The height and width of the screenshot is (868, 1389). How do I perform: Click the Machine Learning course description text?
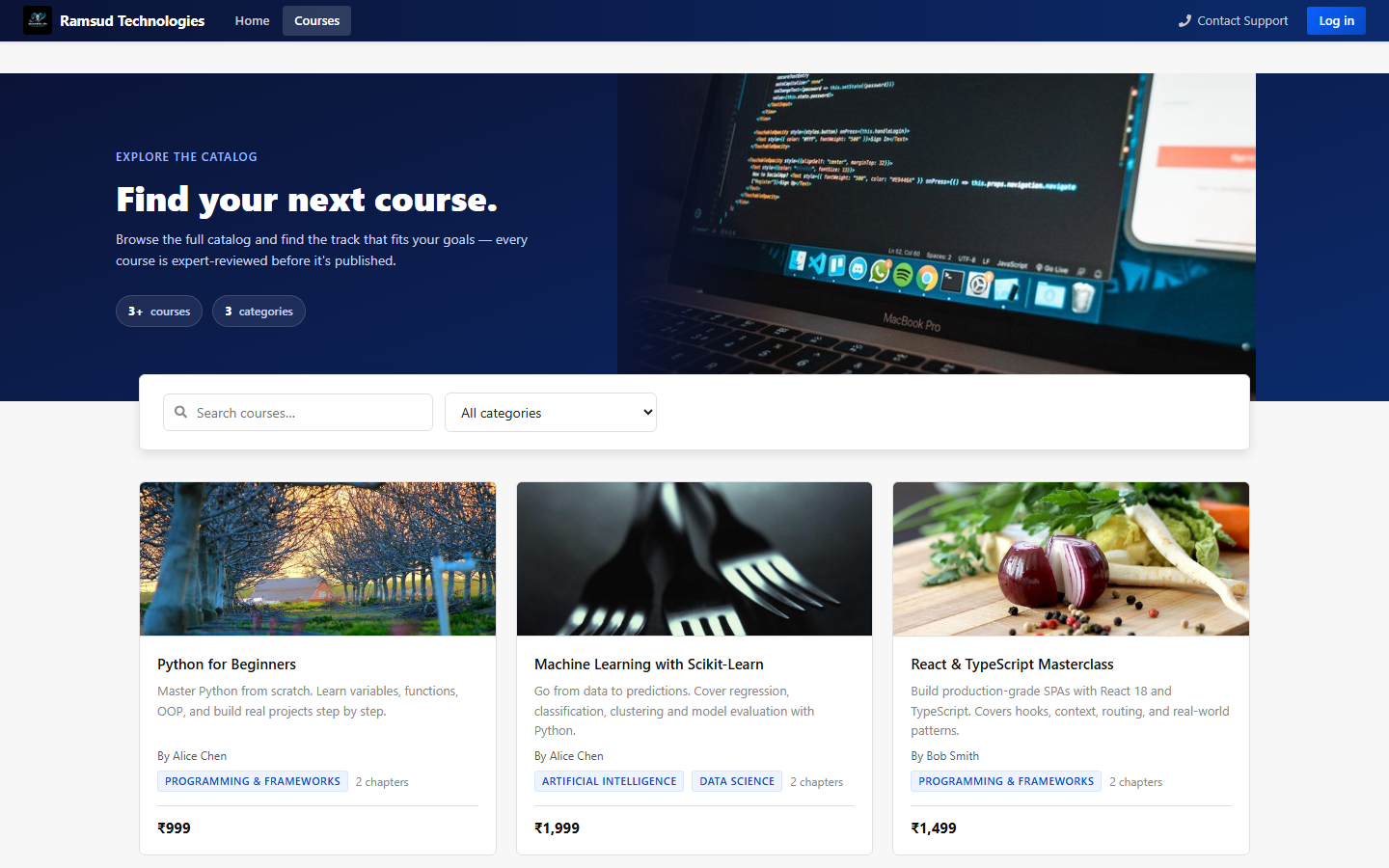pyautogui.click(x=675, y=711)
